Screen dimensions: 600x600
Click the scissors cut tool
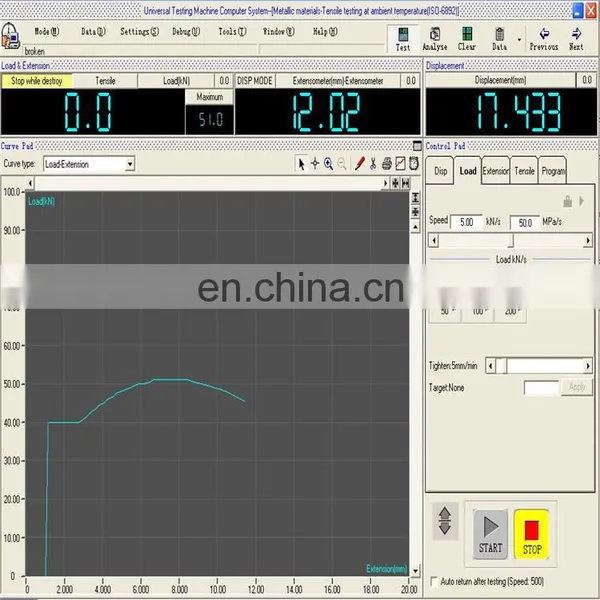[x=373, y=164]
